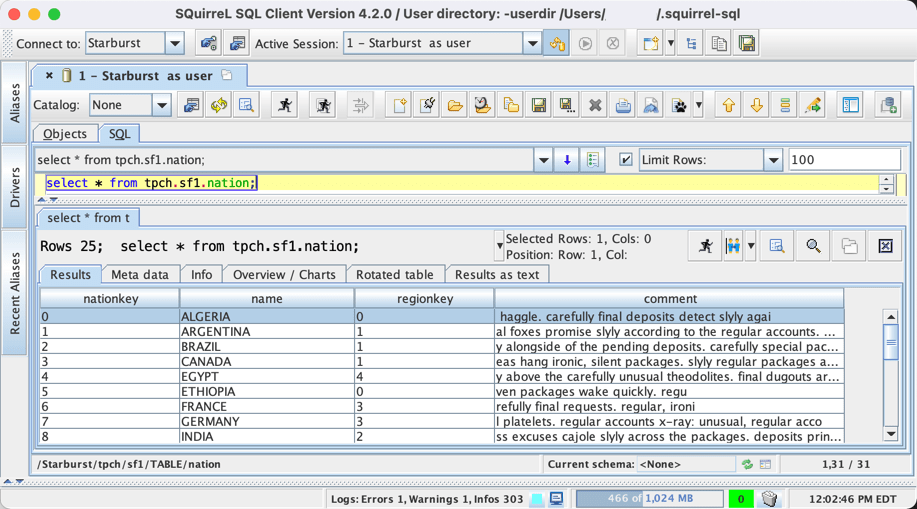Close the result tab with boxed X icon
The height and width of the screenshot is (509, 917).
click(885, 246)
